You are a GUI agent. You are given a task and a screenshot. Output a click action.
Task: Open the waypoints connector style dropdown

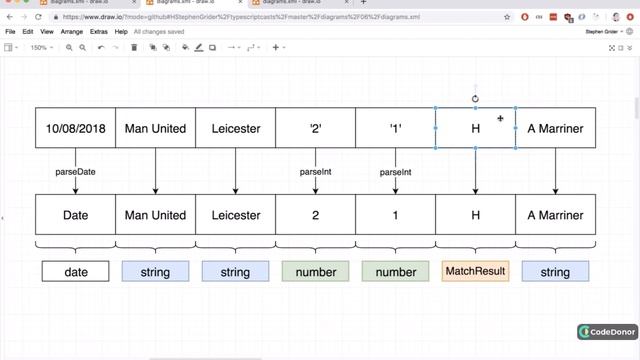(x=253, y=48)
